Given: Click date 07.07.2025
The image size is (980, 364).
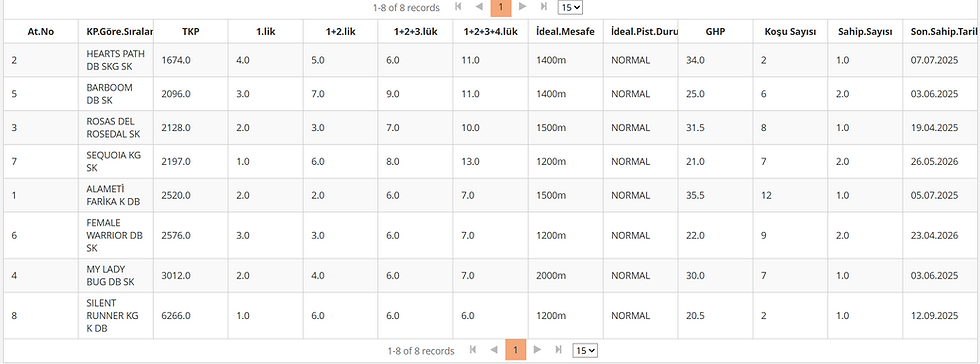Looking at the screenshot, I should point(934,60).
